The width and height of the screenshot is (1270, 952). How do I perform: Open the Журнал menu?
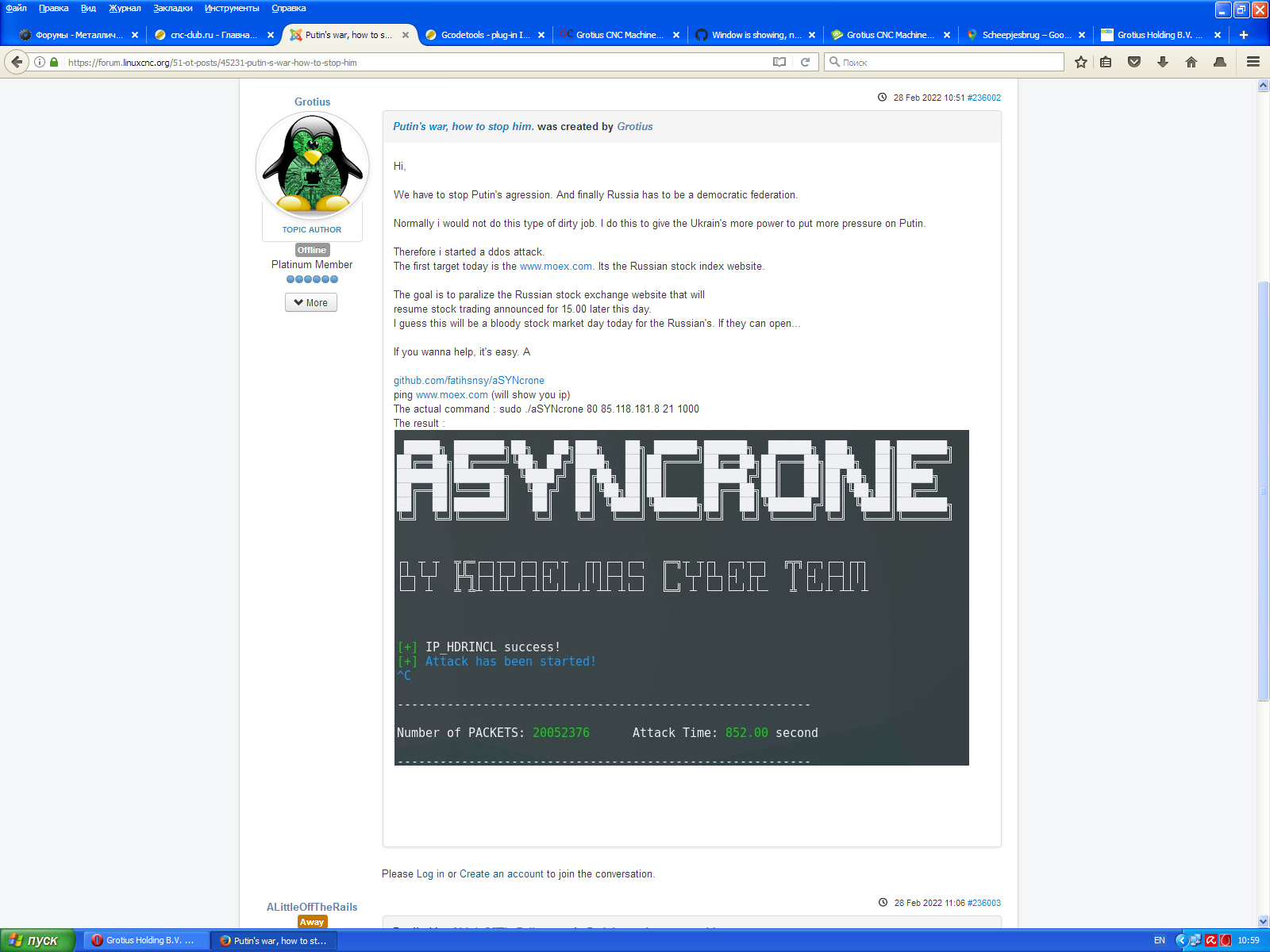coord(125,8)
